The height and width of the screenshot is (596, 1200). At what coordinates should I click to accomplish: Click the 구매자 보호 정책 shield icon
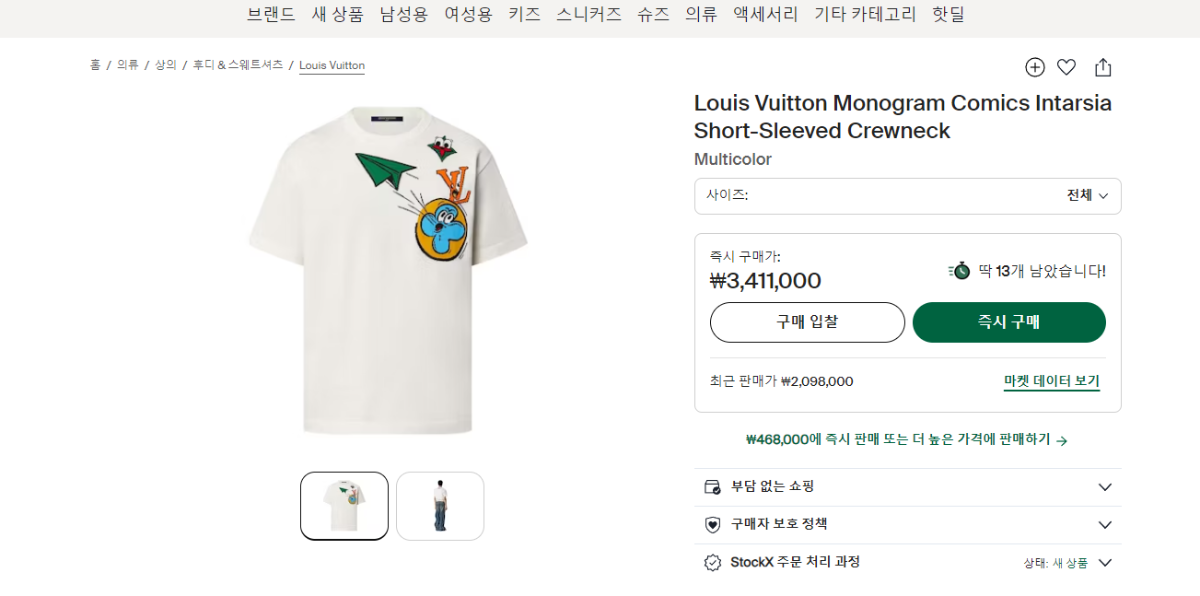712,525
